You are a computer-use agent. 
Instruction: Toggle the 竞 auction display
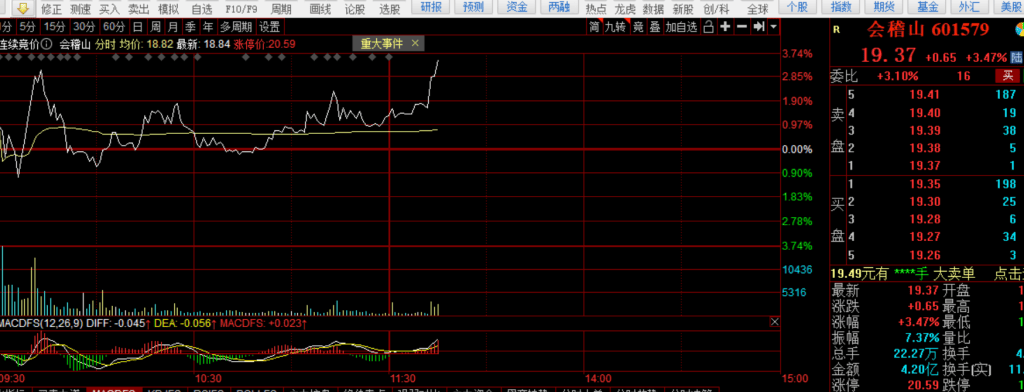pyautogui.click(x=638, y=27)
